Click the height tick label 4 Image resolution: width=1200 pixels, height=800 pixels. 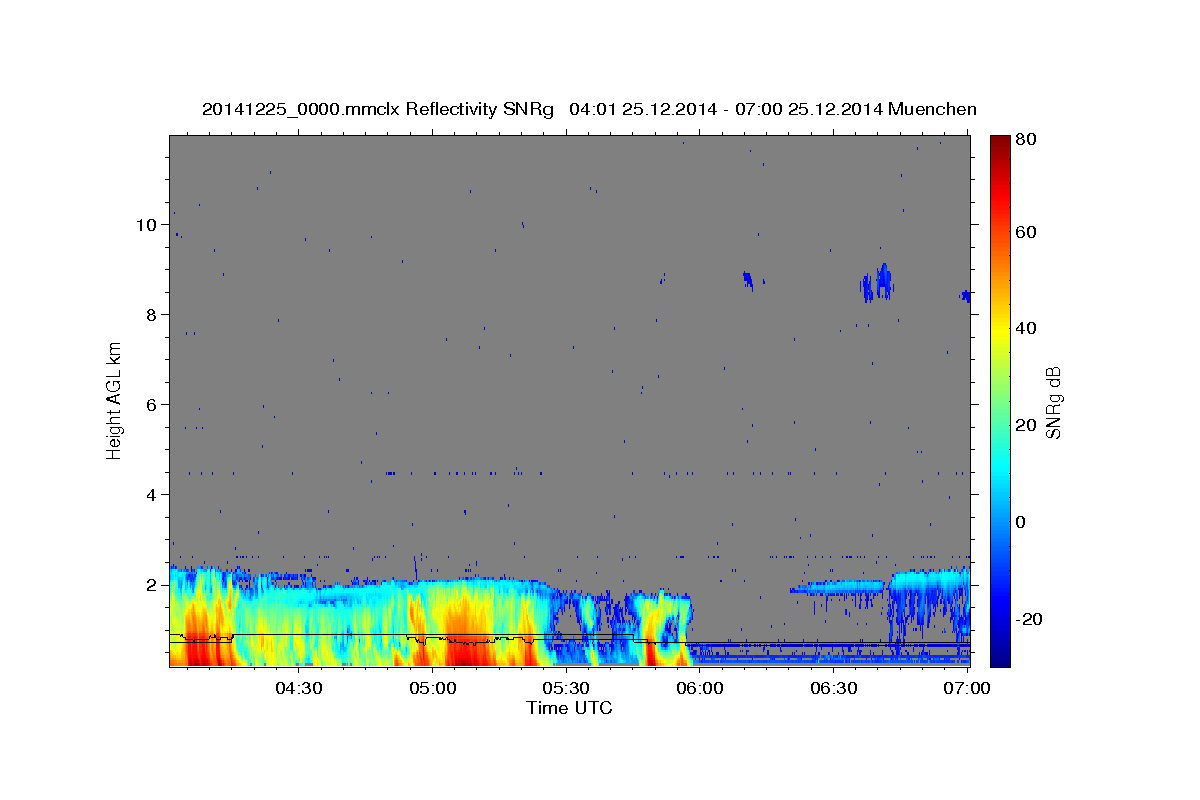pyautogui.click(x=151, y=495)
